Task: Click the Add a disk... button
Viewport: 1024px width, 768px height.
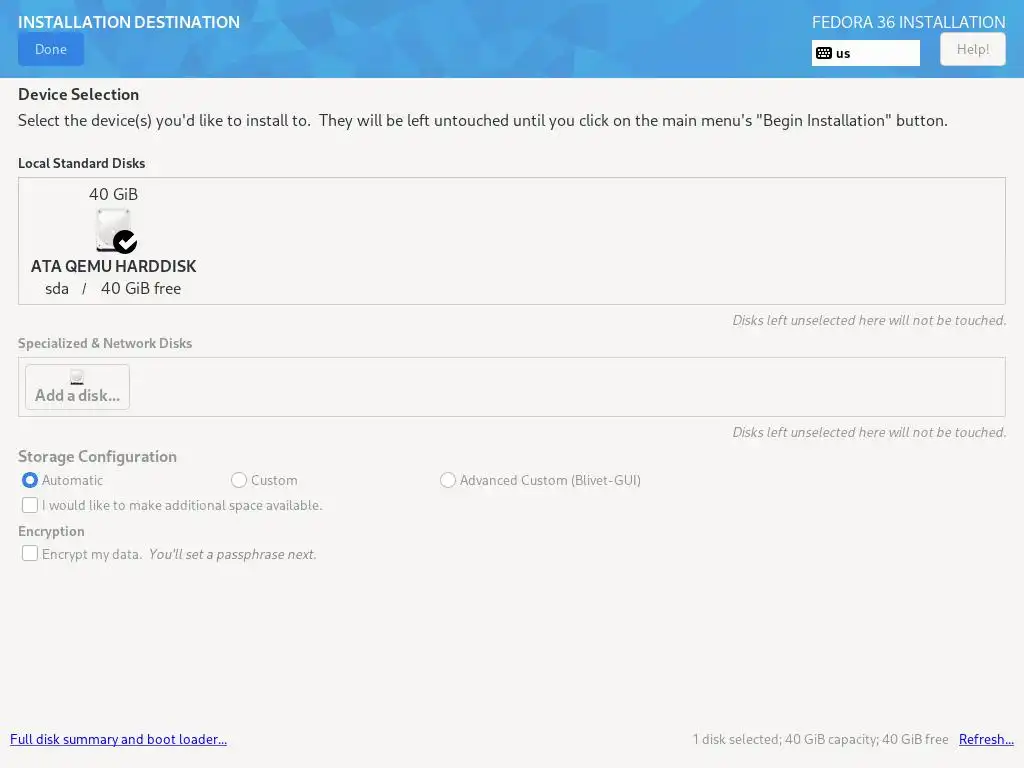Action: coord(77,387)
